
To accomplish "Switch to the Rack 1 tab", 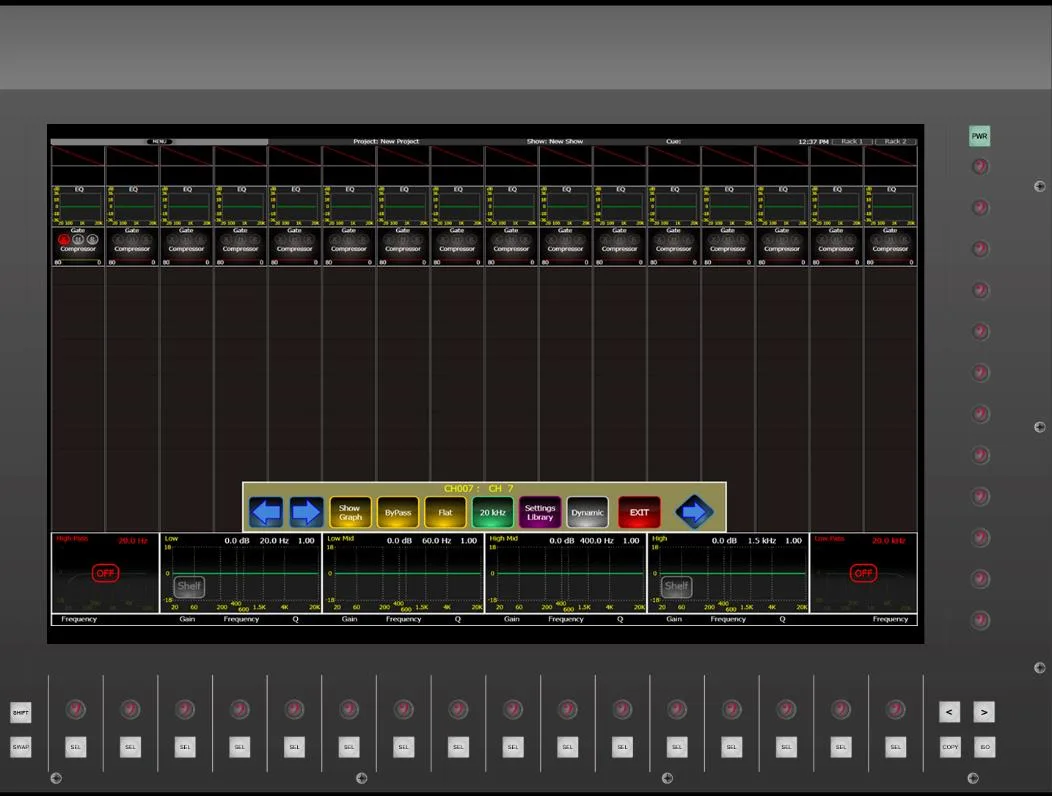I will [x=852, y=142].
